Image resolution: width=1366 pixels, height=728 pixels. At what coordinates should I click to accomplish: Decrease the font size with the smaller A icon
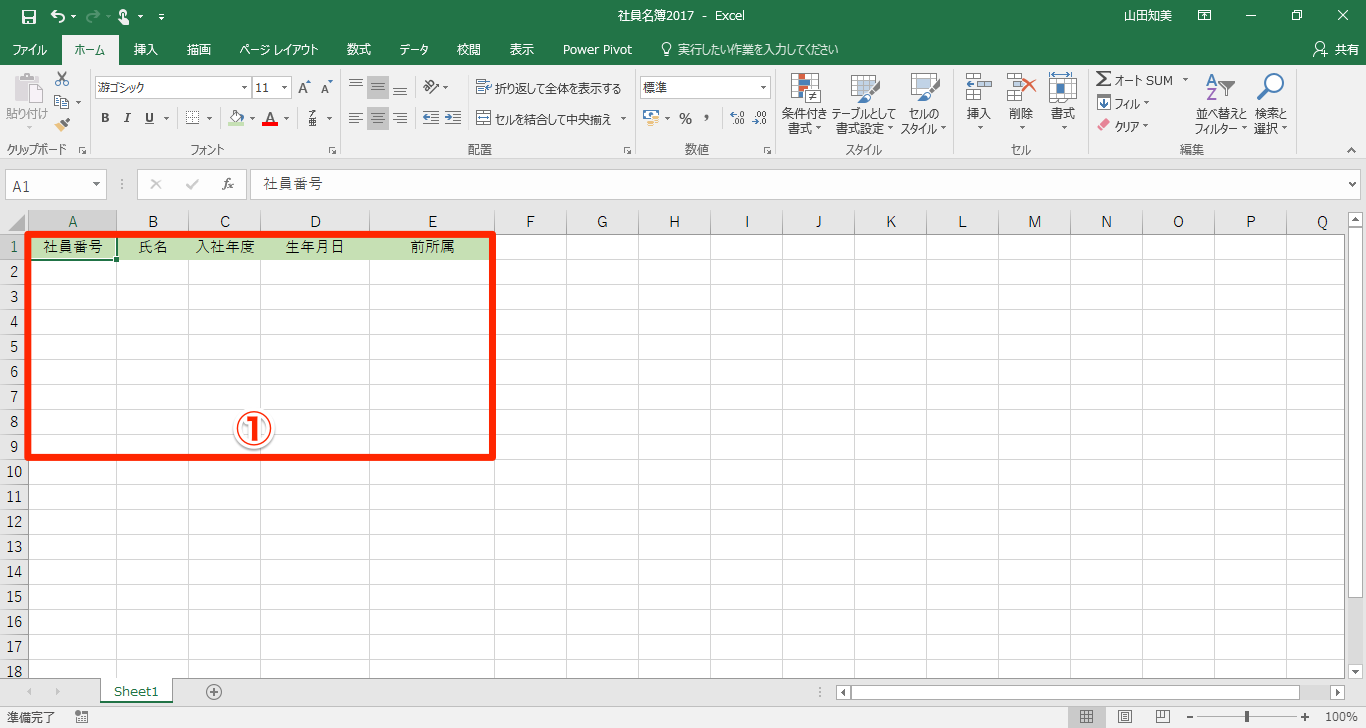tap(326, 88)
